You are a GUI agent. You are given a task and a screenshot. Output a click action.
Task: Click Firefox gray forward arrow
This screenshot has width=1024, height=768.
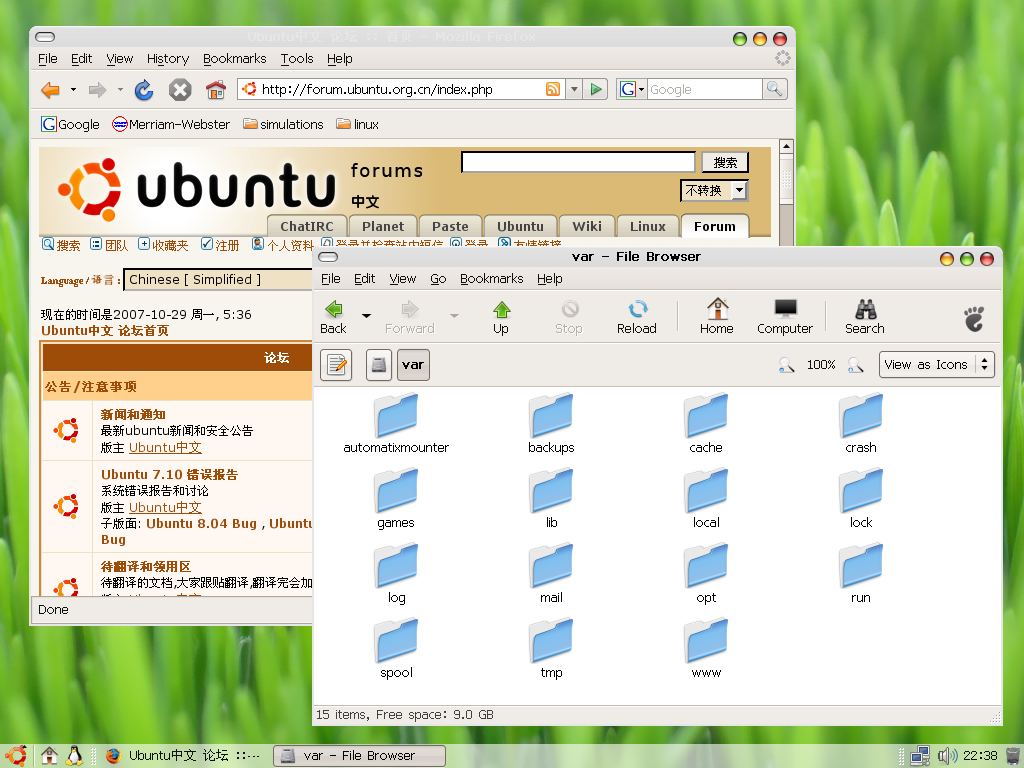pyautogui.click(x=97, y=89)
